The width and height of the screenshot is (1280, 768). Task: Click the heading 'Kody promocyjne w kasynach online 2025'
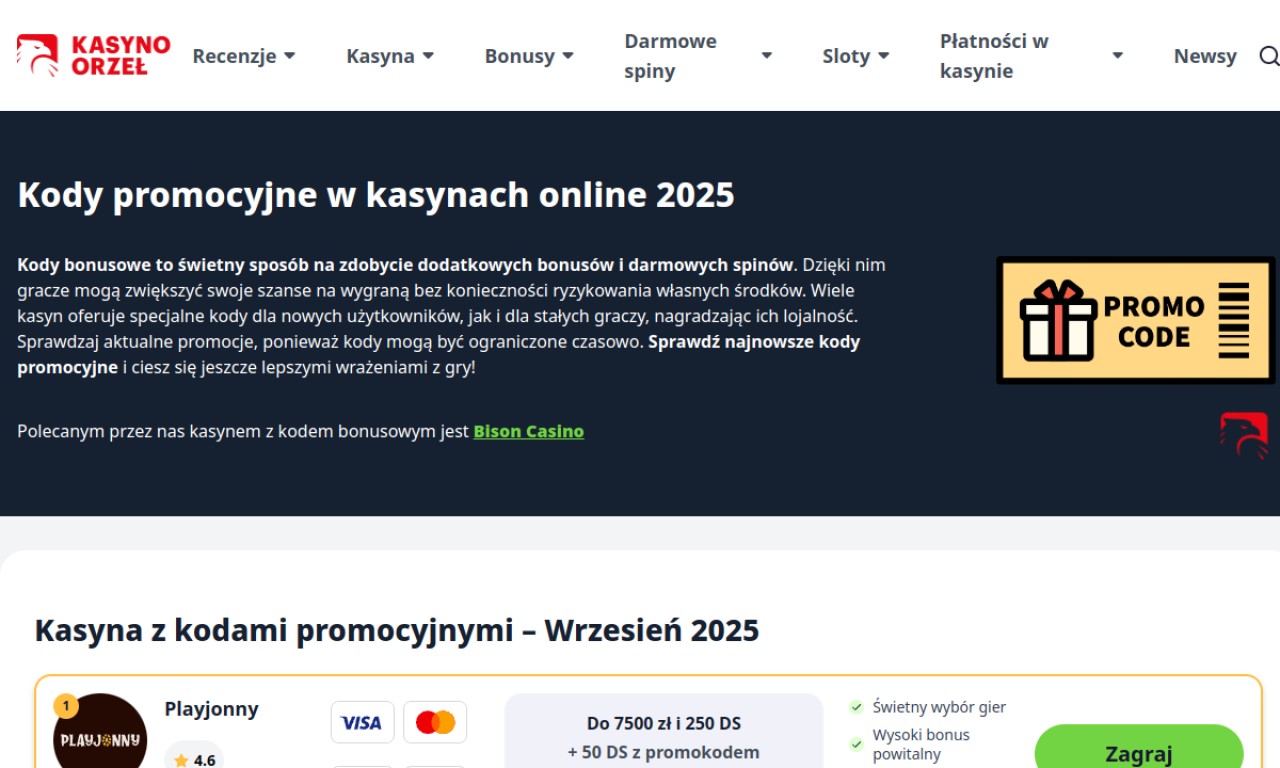pos(376,194)
